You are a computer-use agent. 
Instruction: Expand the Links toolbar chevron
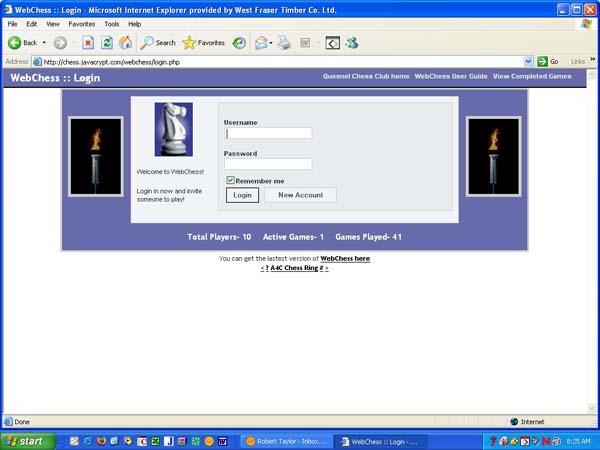(593, 59)
